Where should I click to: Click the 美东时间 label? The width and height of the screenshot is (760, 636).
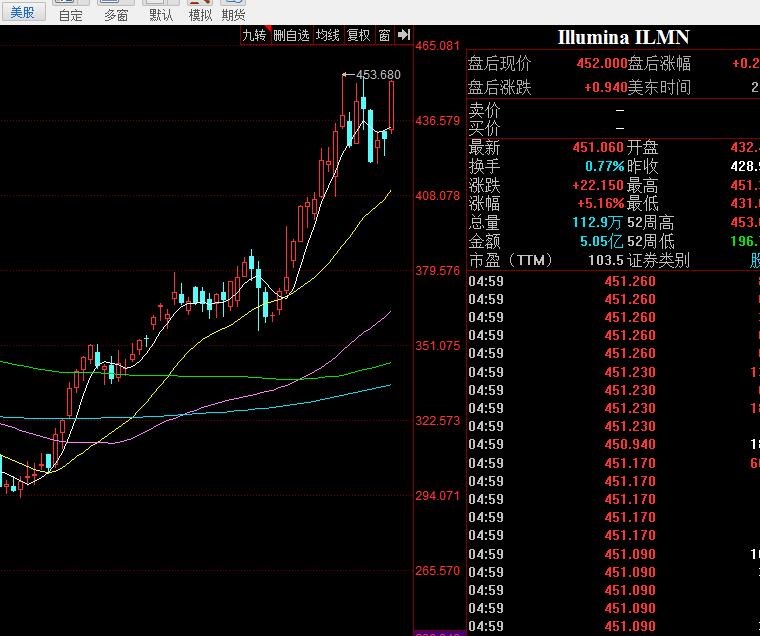pyautogui.click(x=659, y=87)
